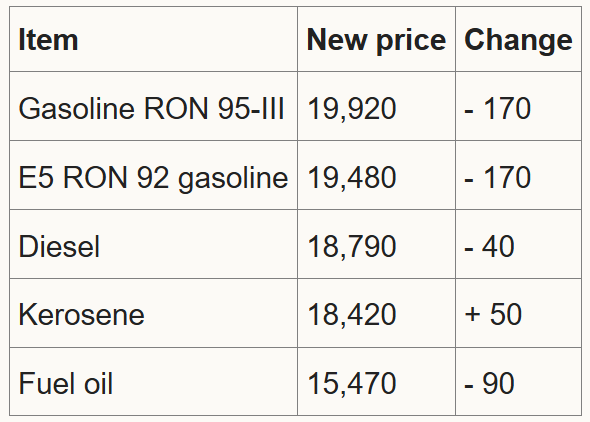Click the word price in the header
Image resolution: width=590 pixels, height=422 pixels.
(411, 41)
